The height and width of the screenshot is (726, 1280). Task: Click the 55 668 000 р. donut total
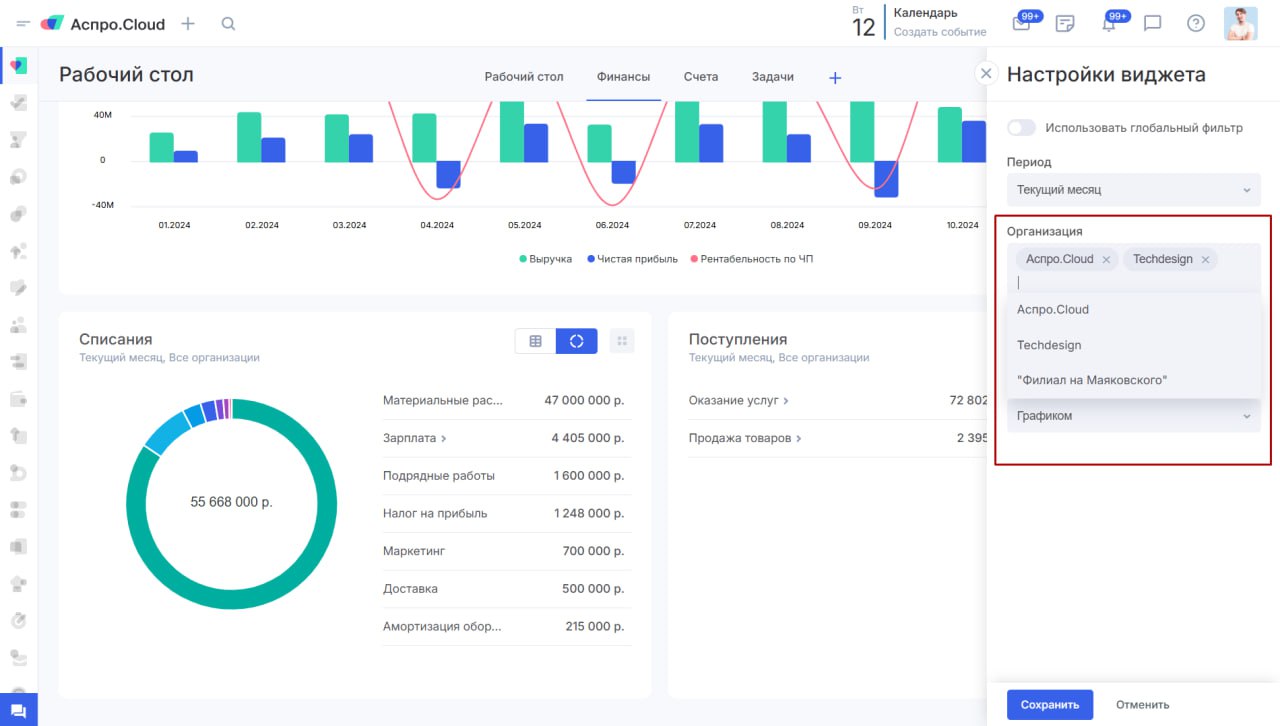232,502
